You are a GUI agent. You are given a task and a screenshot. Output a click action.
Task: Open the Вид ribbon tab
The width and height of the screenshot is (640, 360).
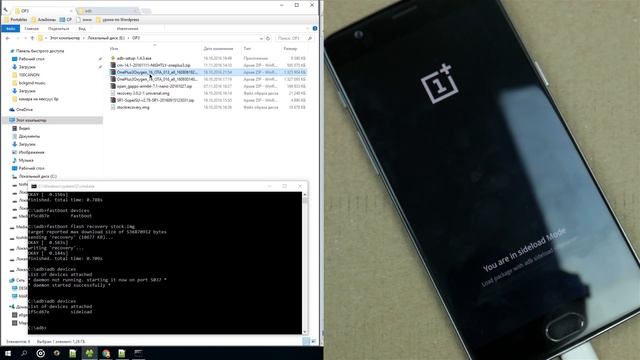point(82,29)
